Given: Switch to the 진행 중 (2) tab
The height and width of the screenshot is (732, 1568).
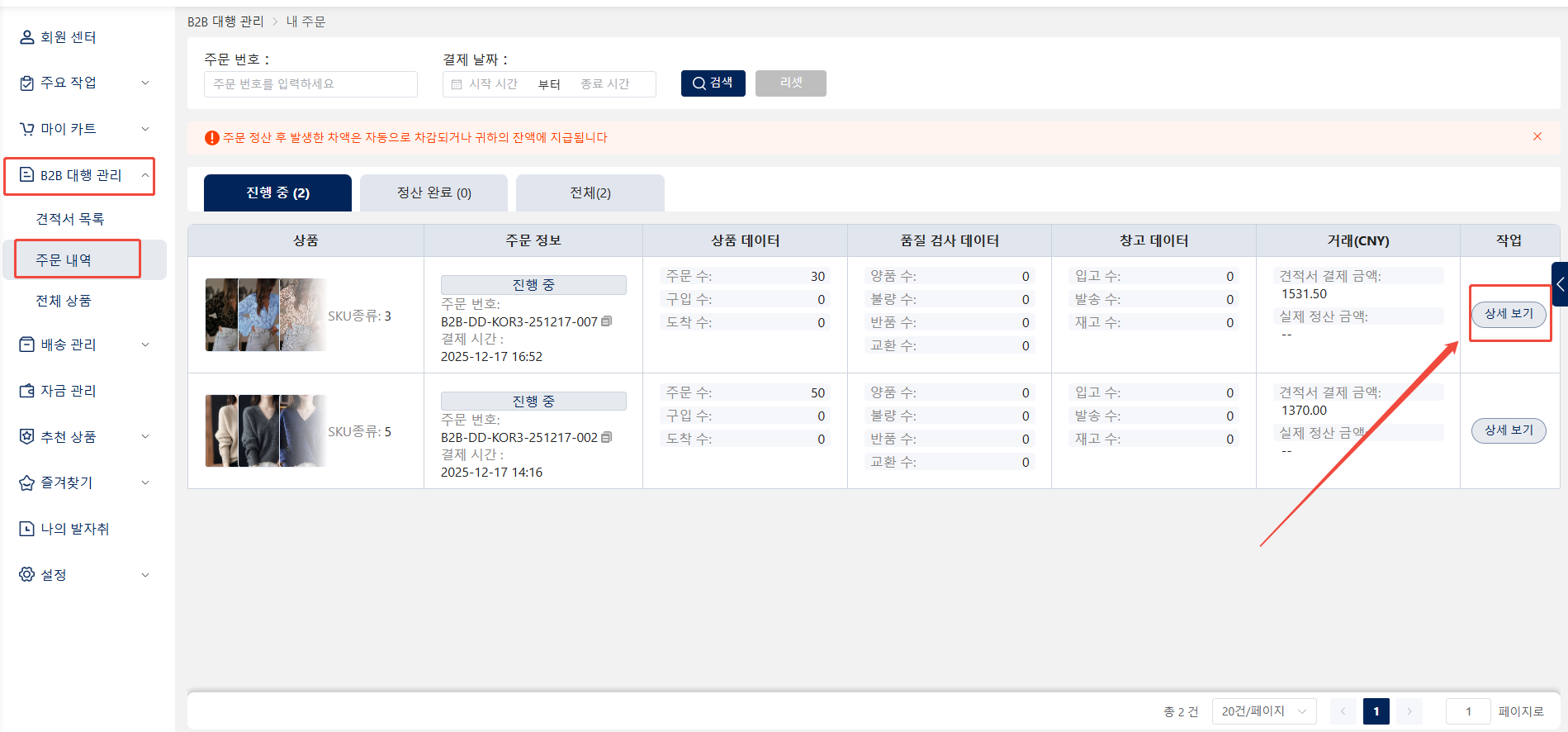Looking at the screenshot, I should pyautogui.click(x=277, y=193).
